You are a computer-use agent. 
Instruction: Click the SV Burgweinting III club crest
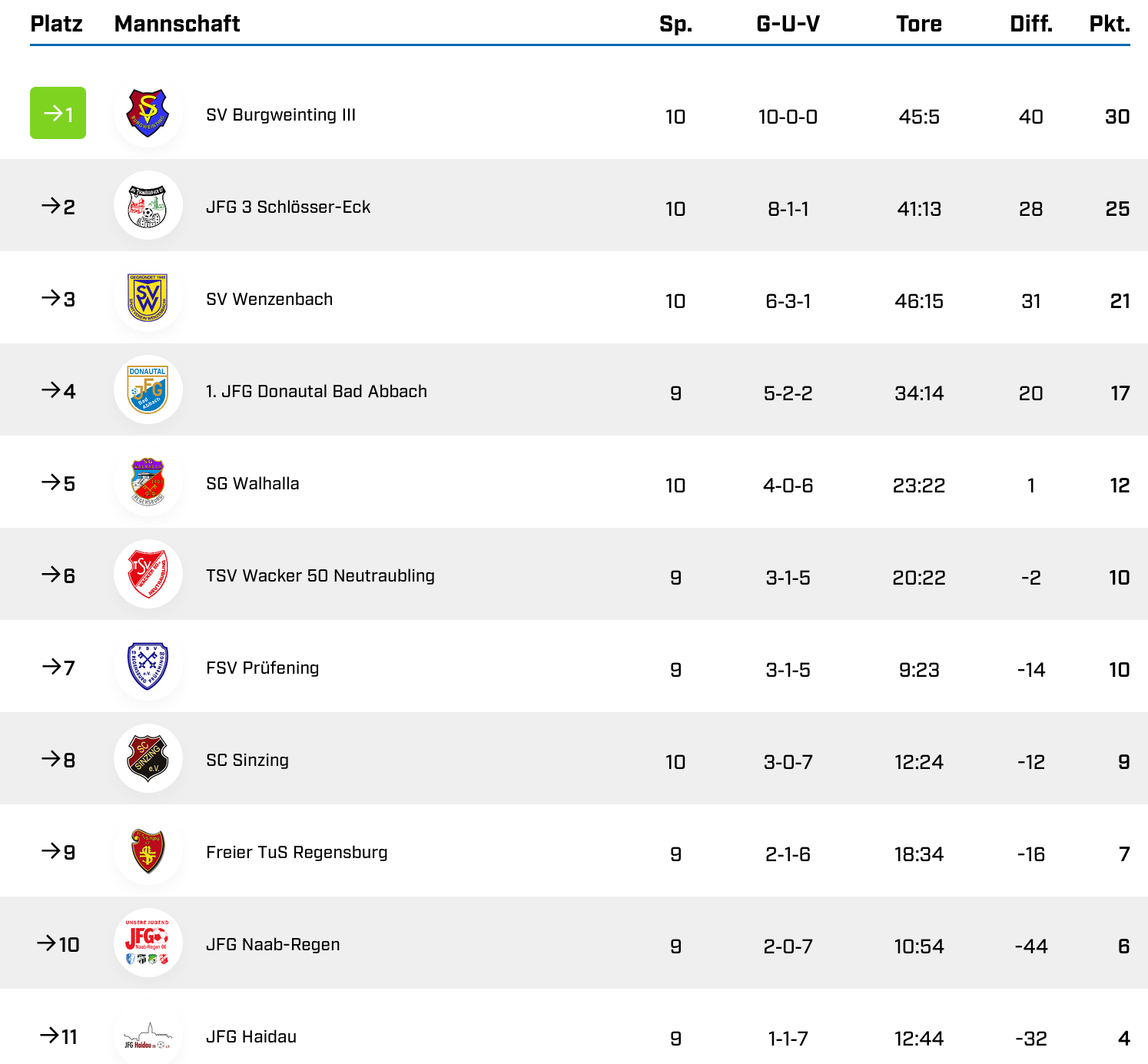(x=148, y=113)
